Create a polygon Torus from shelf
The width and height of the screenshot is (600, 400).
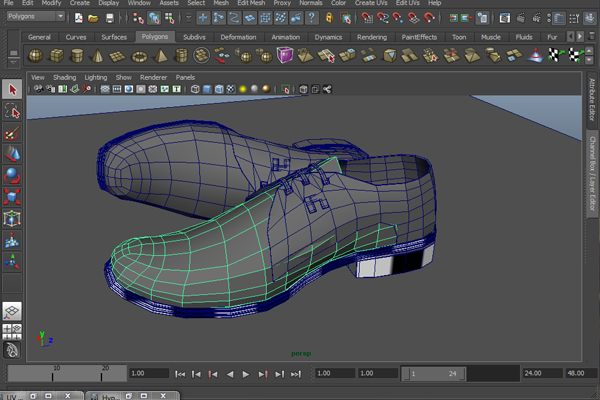click(x=139, y=57)
